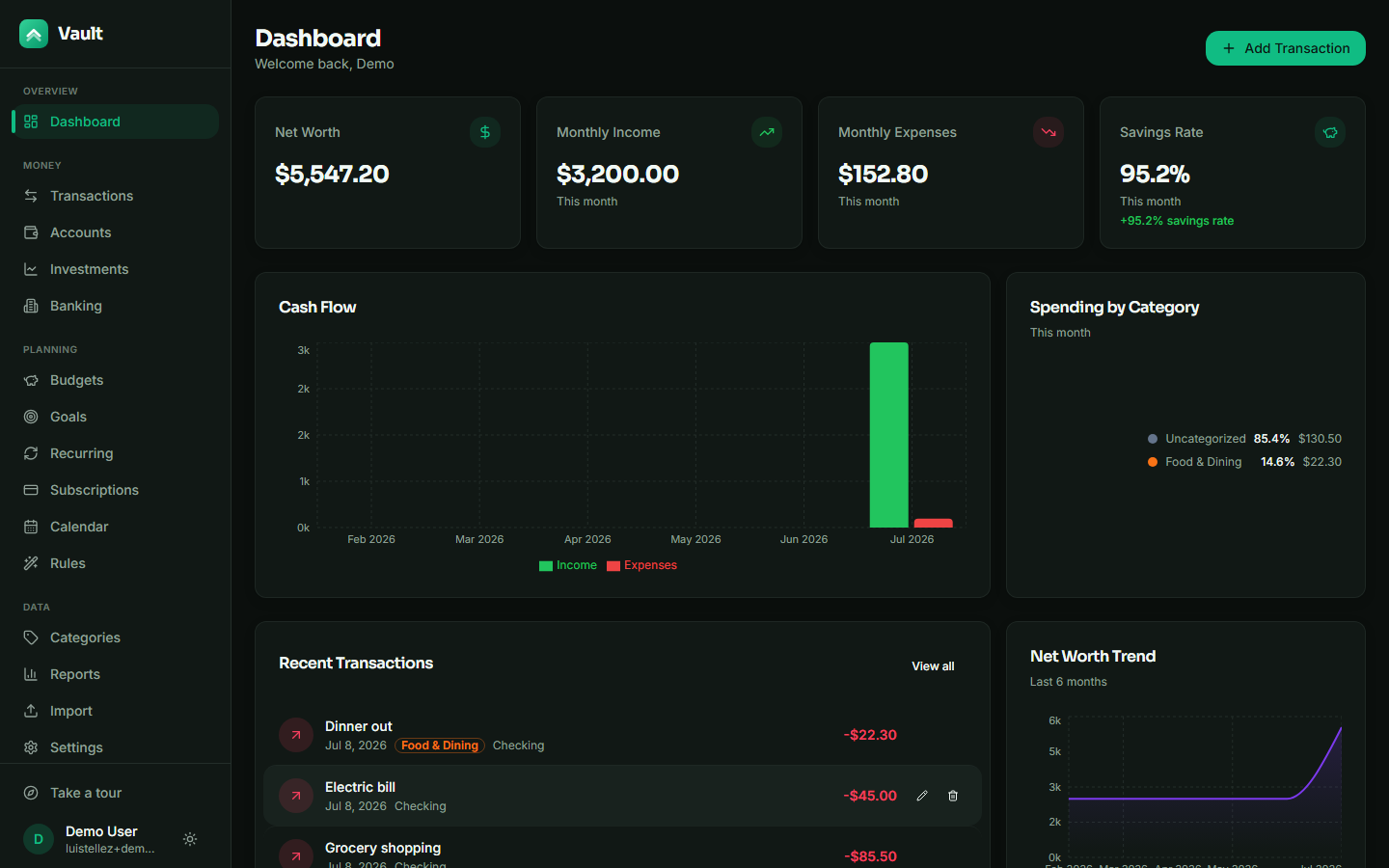Click the Dinner out amount -$22.30
The image size is (1389, 868).
click(x=870, y=735)
